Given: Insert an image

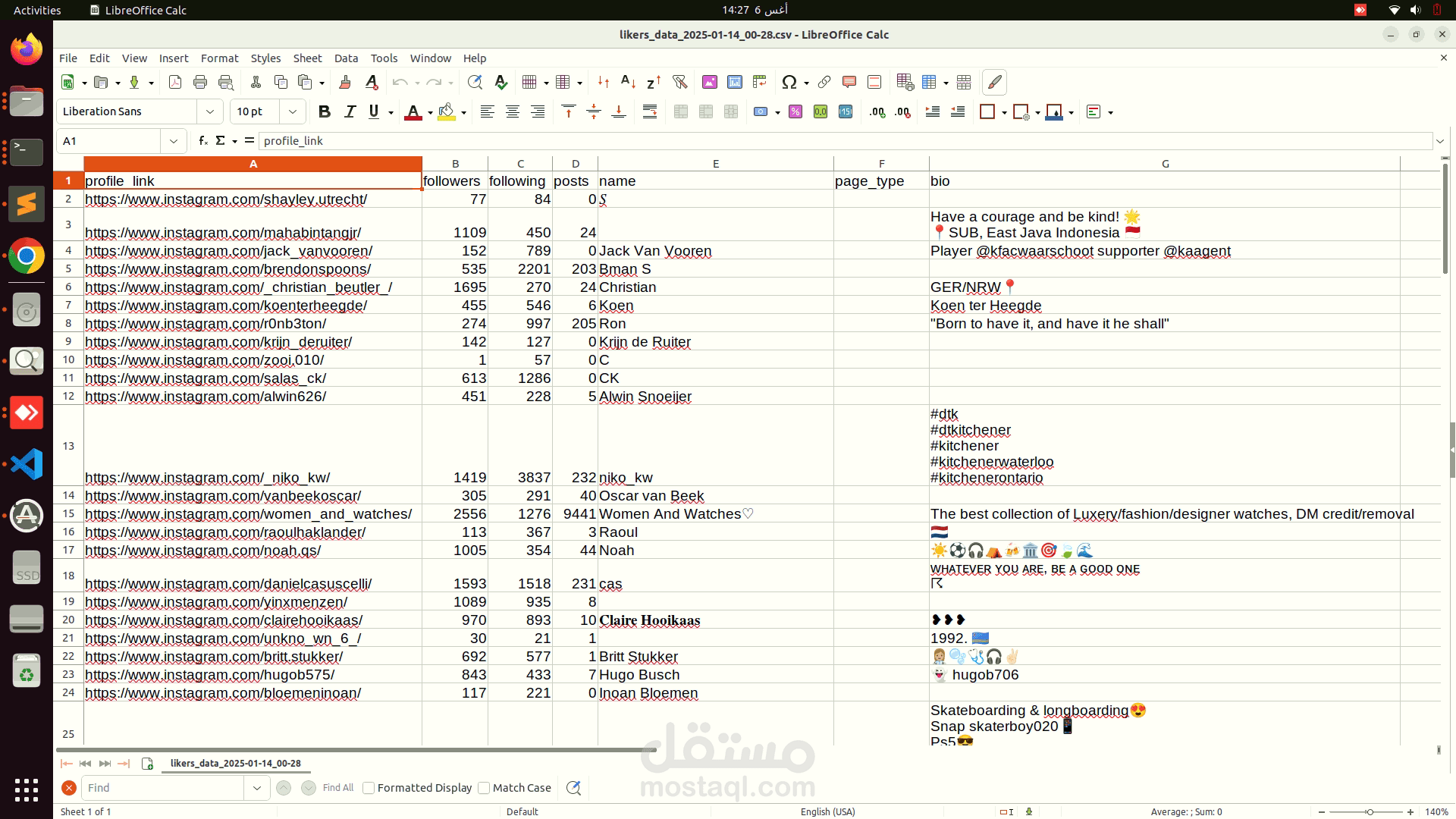Looking at the screenshot, I should [710, 83].
